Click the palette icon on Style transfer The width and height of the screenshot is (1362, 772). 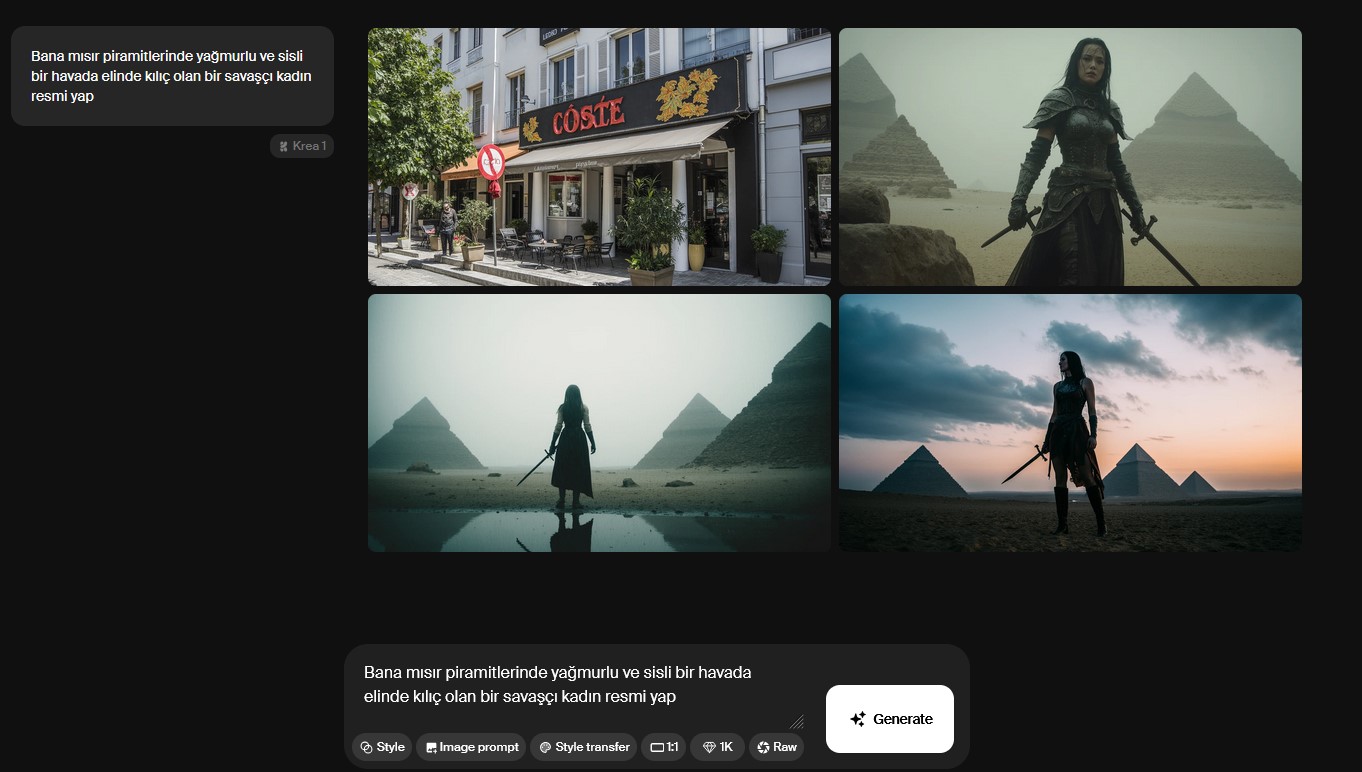[546, 747]
